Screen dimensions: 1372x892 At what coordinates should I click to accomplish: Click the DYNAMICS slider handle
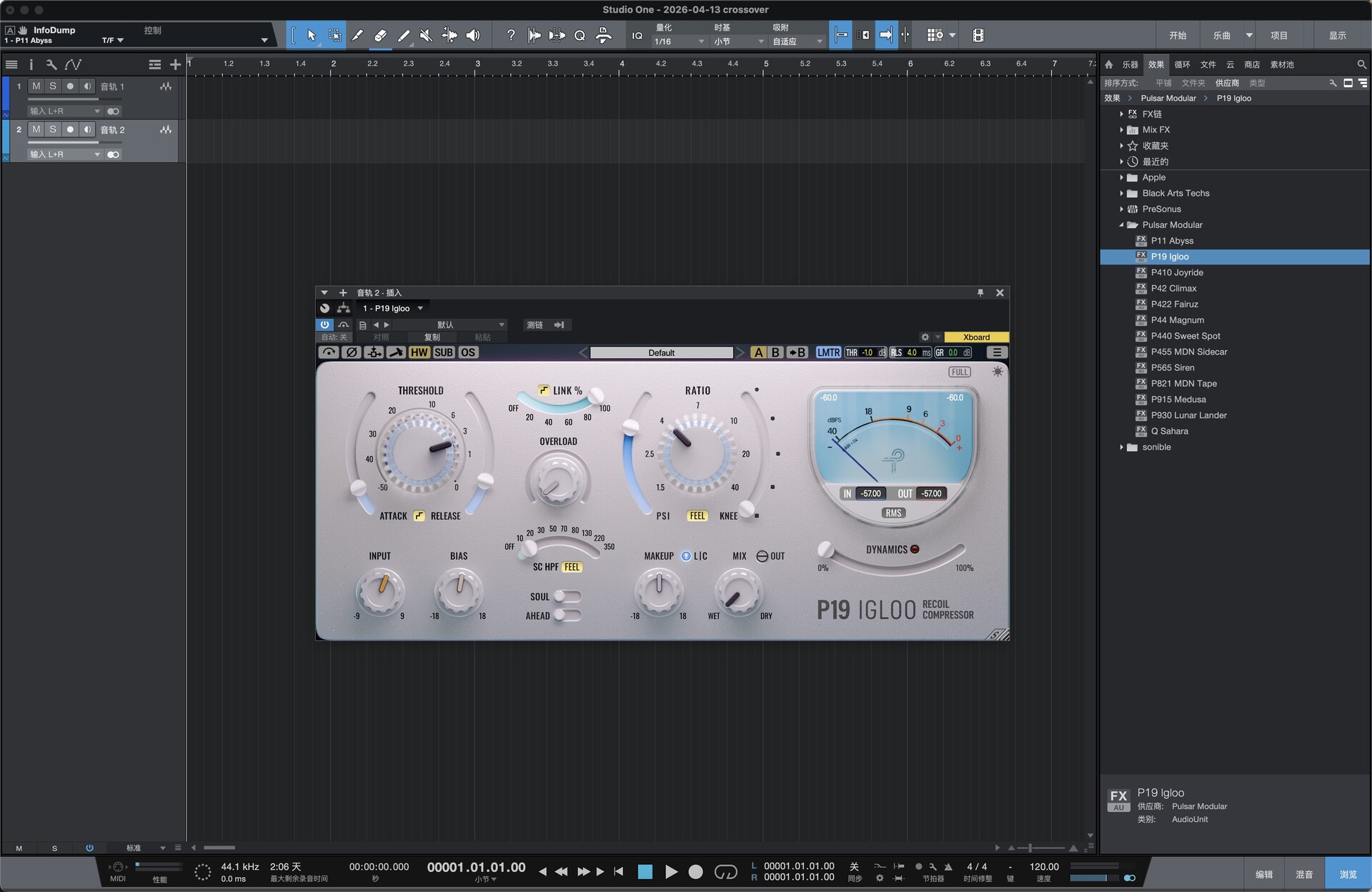click(825, 549)
